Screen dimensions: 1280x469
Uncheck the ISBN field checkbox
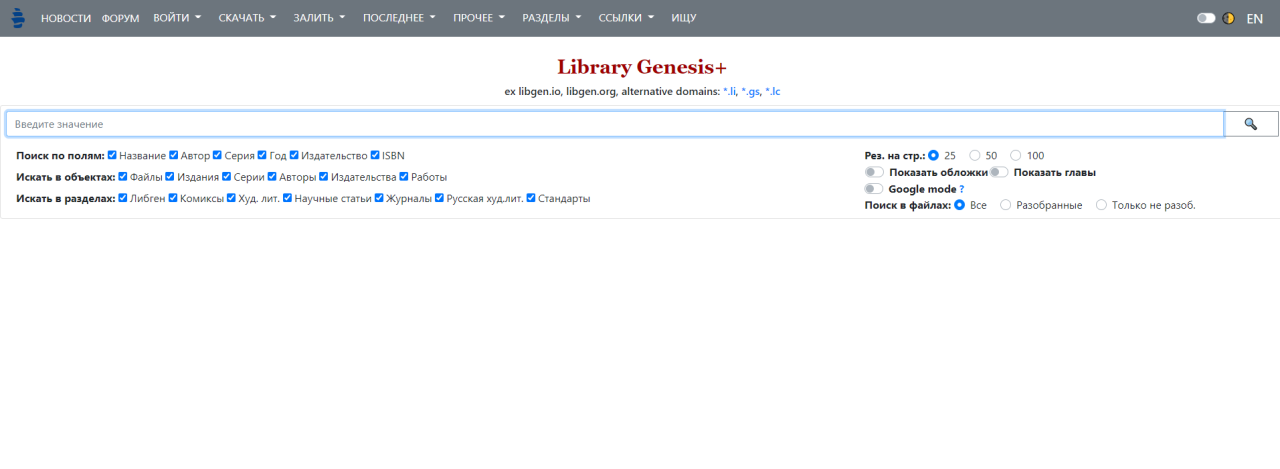(x=375, y=155)
